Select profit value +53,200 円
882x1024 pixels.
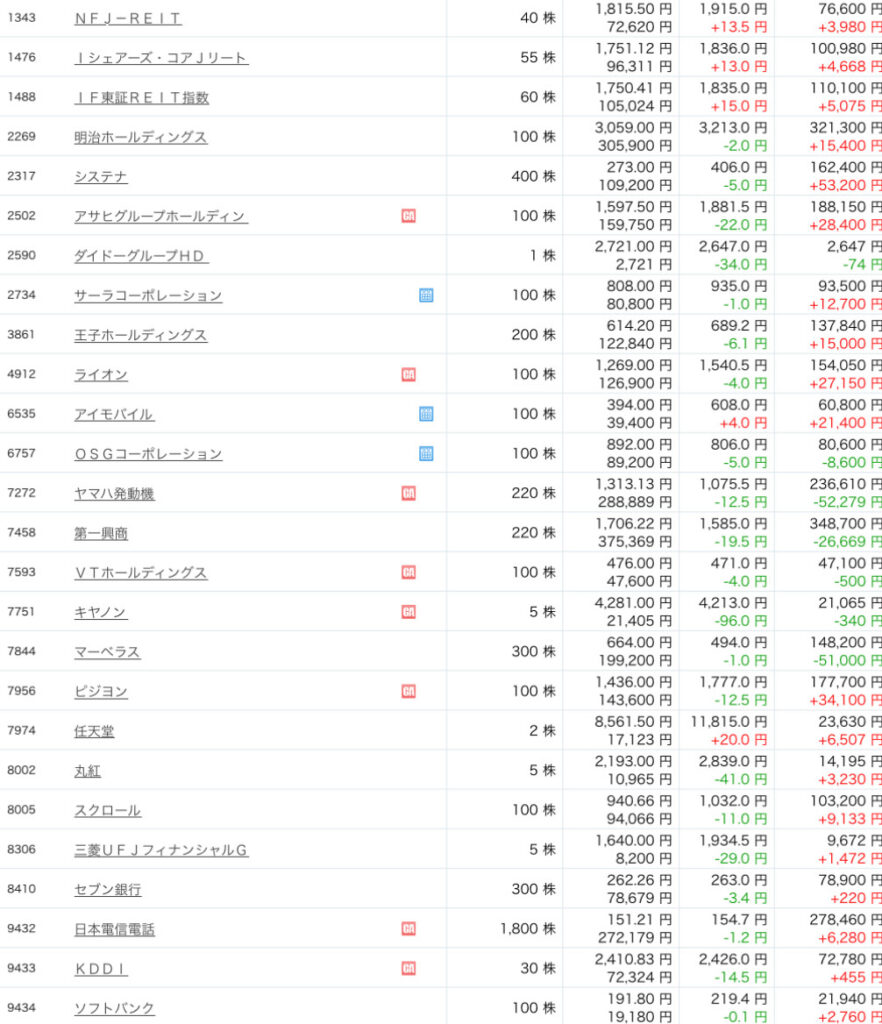pyautogui.click(x=845, y=185)
